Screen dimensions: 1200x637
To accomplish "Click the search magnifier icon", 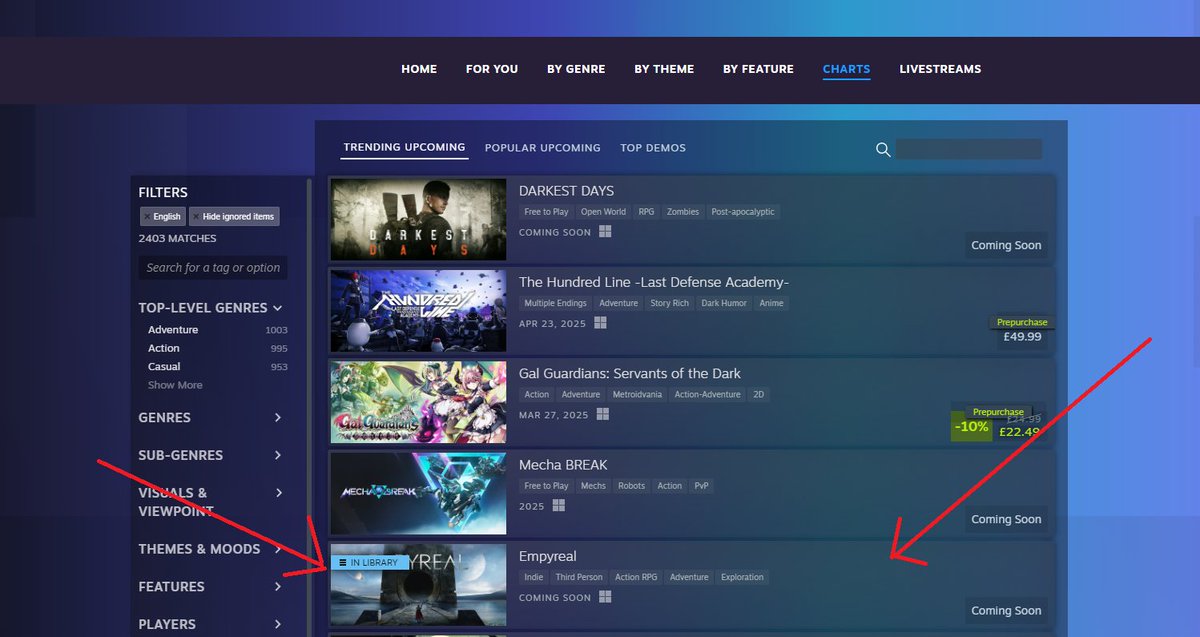I will pos(883,149).
